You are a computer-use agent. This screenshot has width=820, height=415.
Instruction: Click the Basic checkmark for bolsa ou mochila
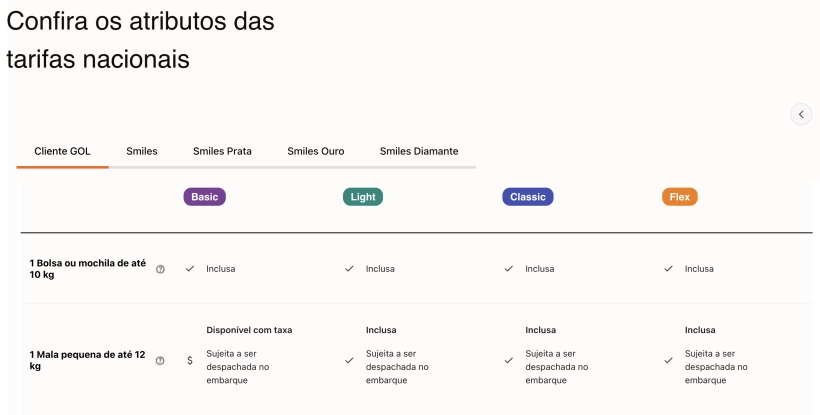point(190,269)
